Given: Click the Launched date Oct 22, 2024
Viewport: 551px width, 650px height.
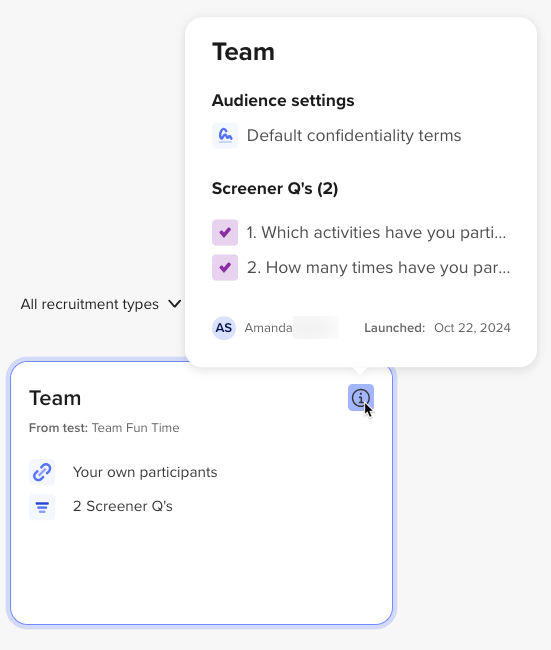Looking at the screenshot, I should click(x=472, y=328).
